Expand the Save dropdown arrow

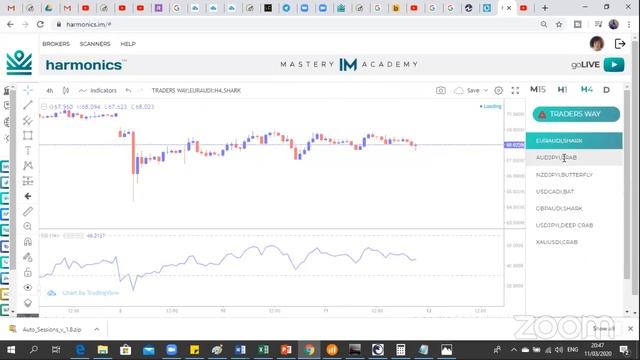click(486, 91)
